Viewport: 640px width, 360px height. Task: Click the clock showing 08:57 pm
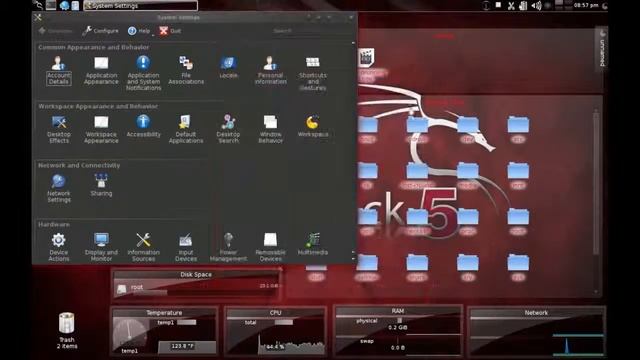[586, 5]
